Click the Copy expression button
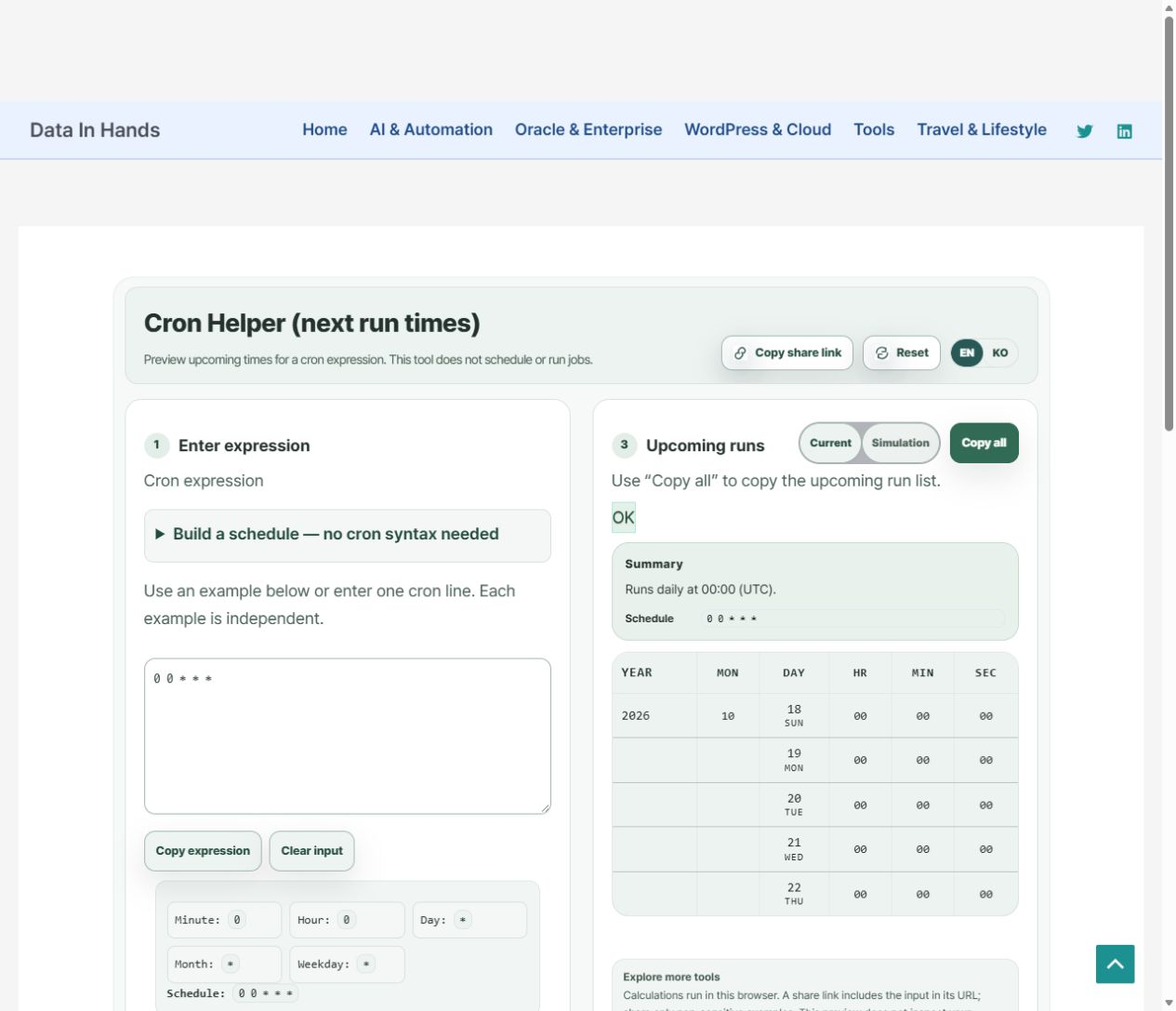The width and height of the screenshot is (1176, 1011). click(203, 851)
